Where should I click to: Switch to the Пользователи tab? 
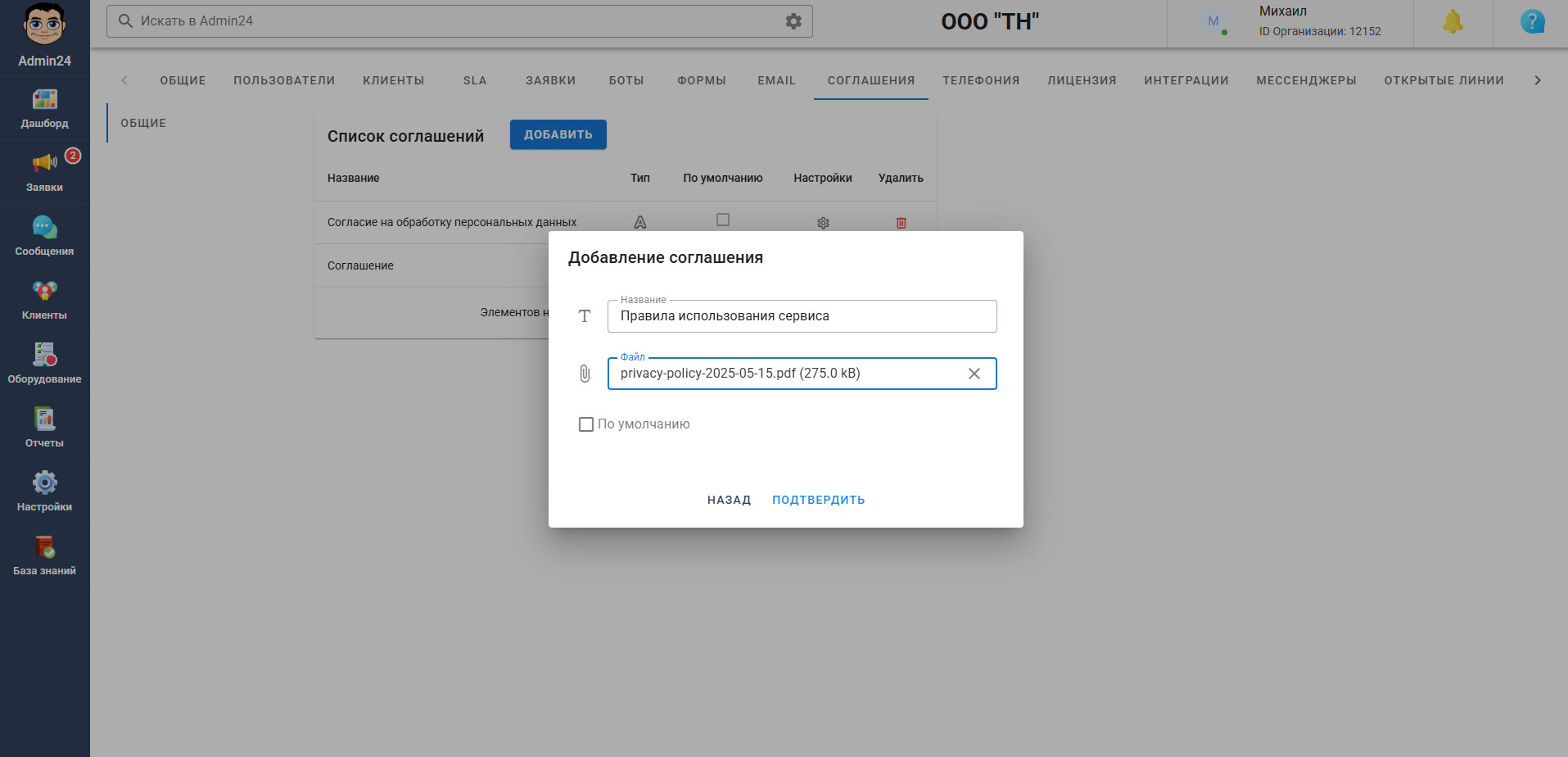284,80
